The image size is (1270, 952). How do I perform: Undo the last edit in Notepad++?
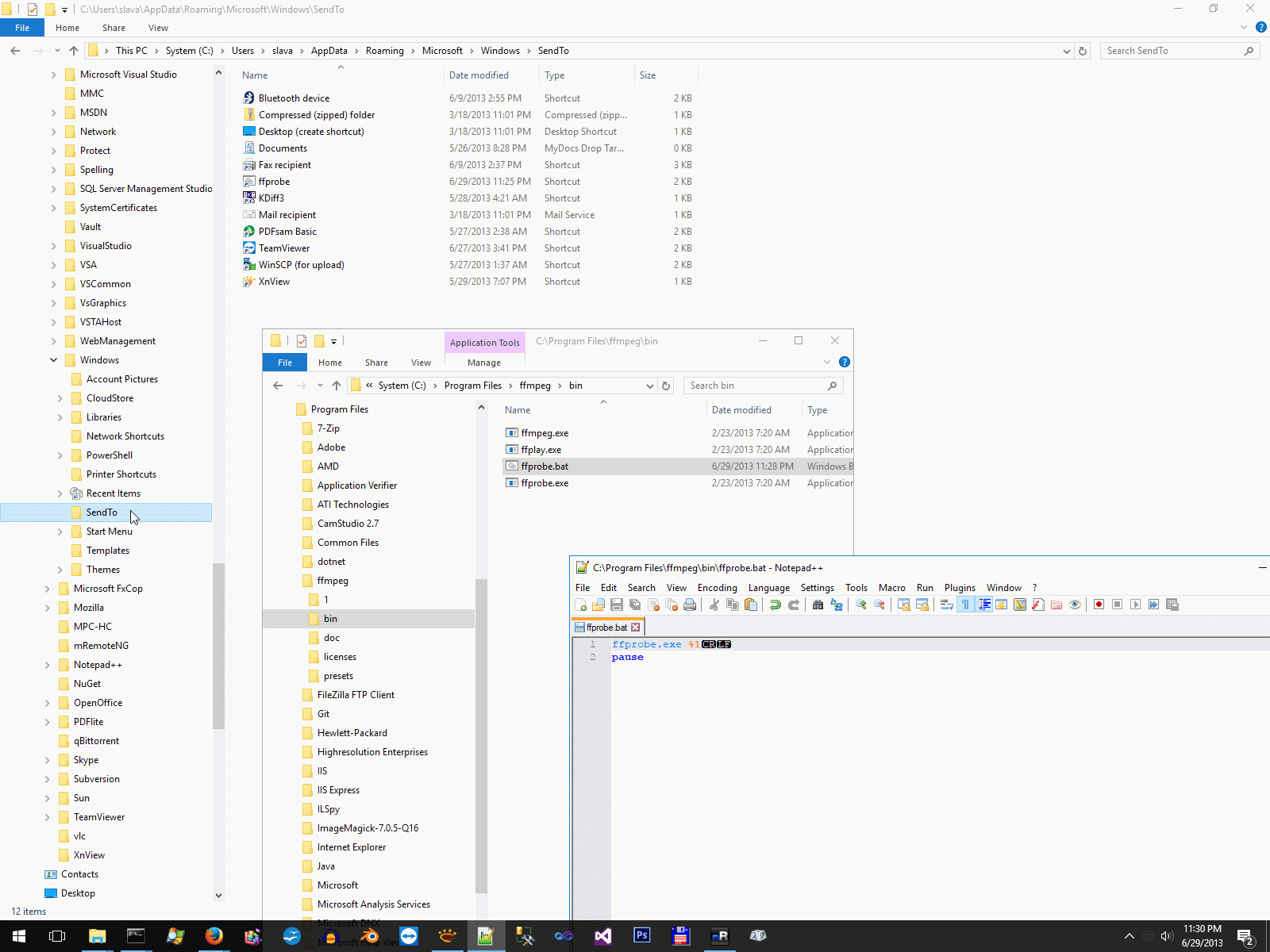[775, 605]
